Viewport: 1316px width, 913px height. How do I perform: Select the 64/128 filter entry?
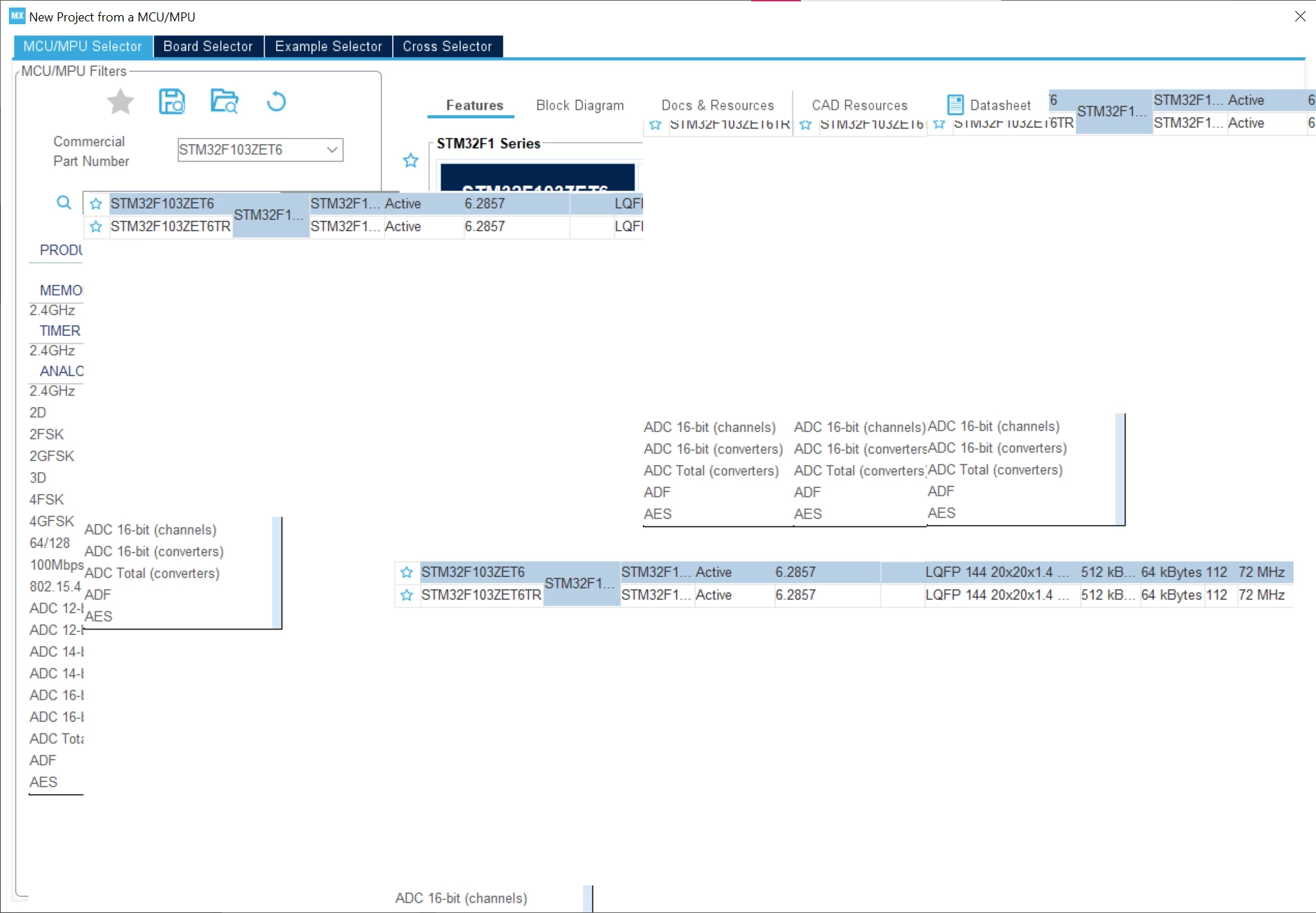pos(50,543)
